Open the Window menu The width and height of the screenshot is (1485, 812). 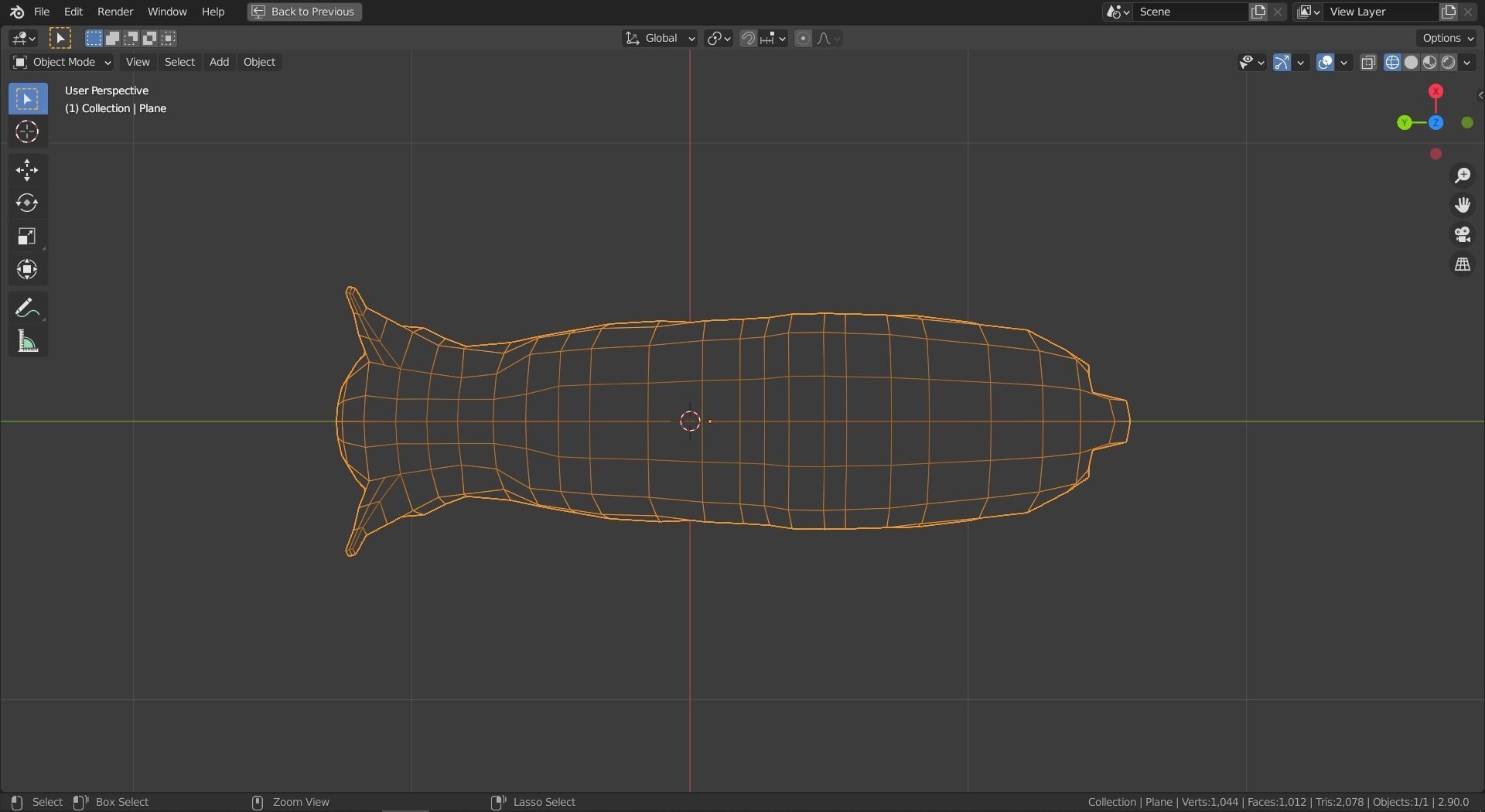(x=167, y=12)
